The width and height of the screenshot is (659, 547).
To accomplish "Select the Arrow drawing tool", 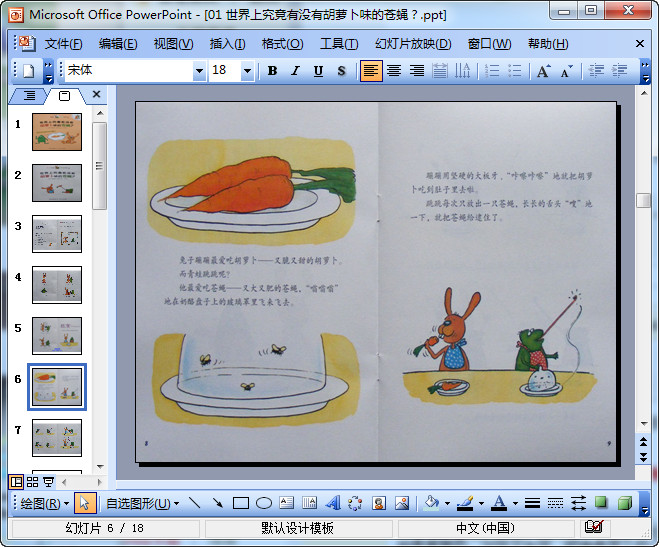I will tap(217, 503).
